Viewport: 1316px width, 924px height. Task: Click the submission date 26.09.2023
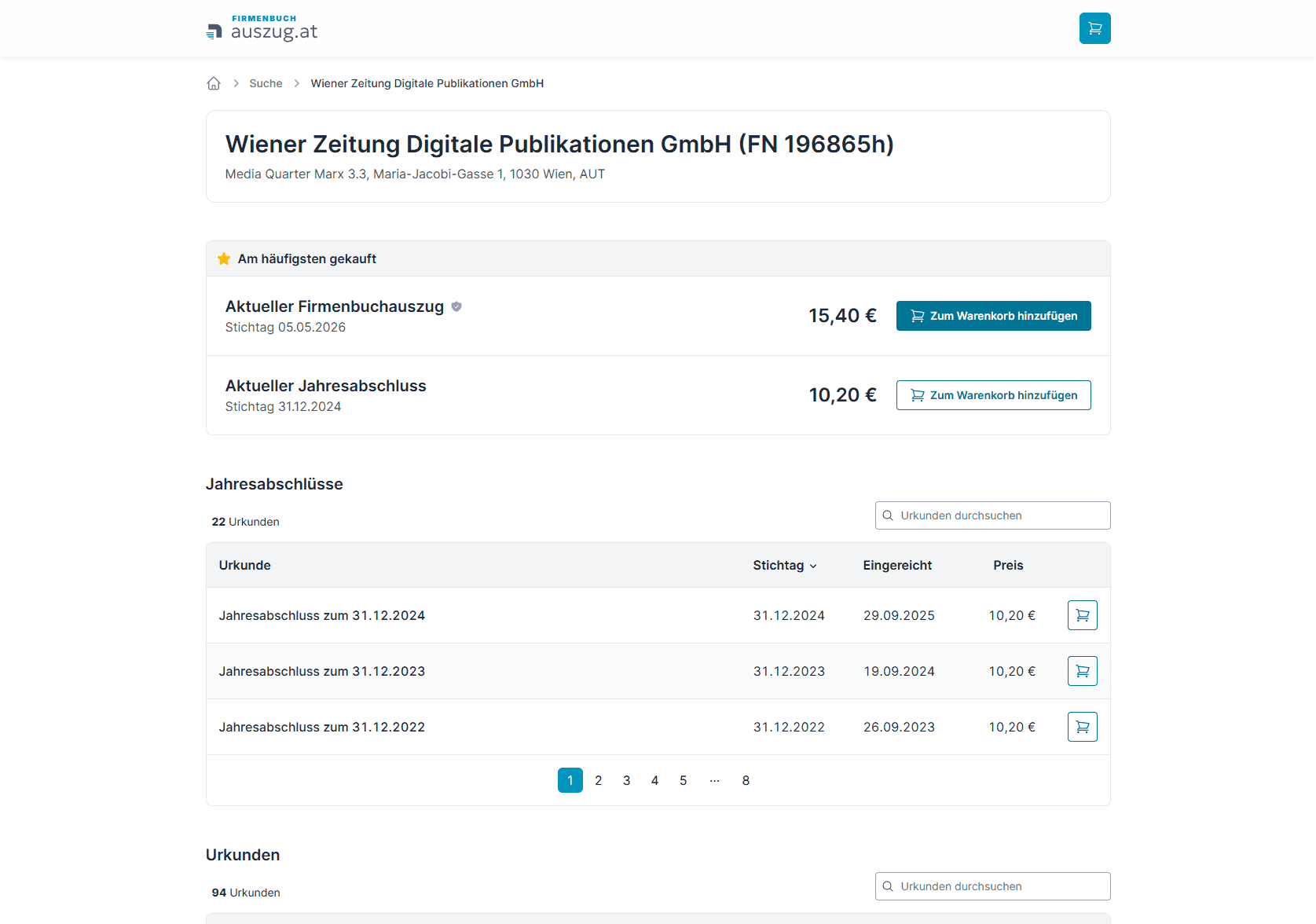(x=899, y=727)
